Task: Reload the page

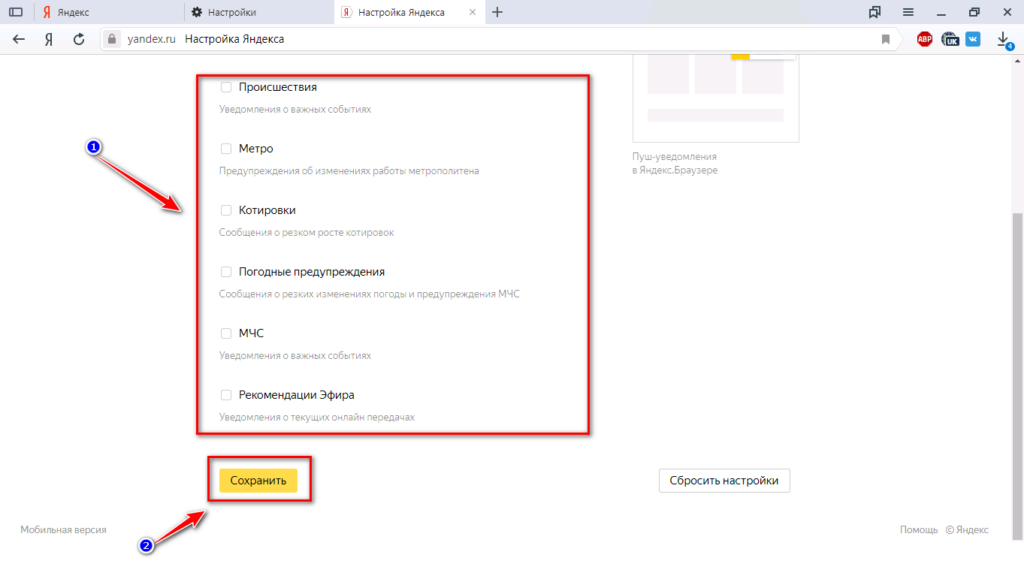Action: click(78, 39)
